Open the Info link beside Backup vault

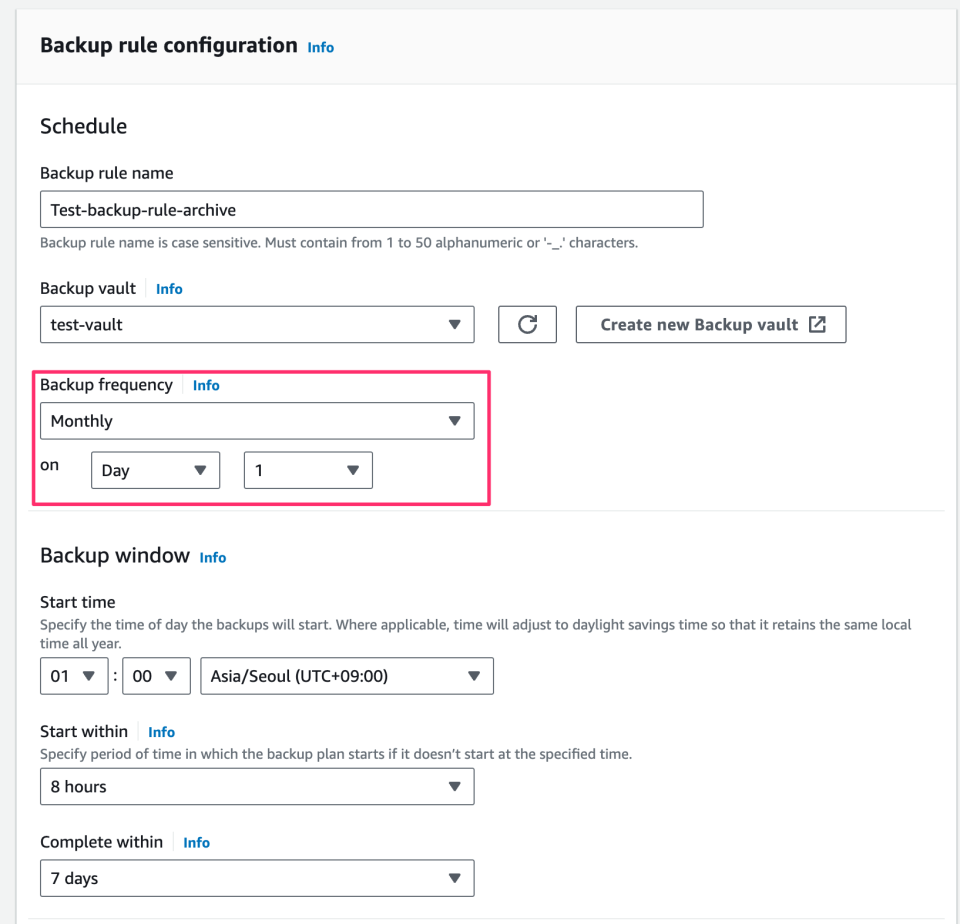[168, 289]
